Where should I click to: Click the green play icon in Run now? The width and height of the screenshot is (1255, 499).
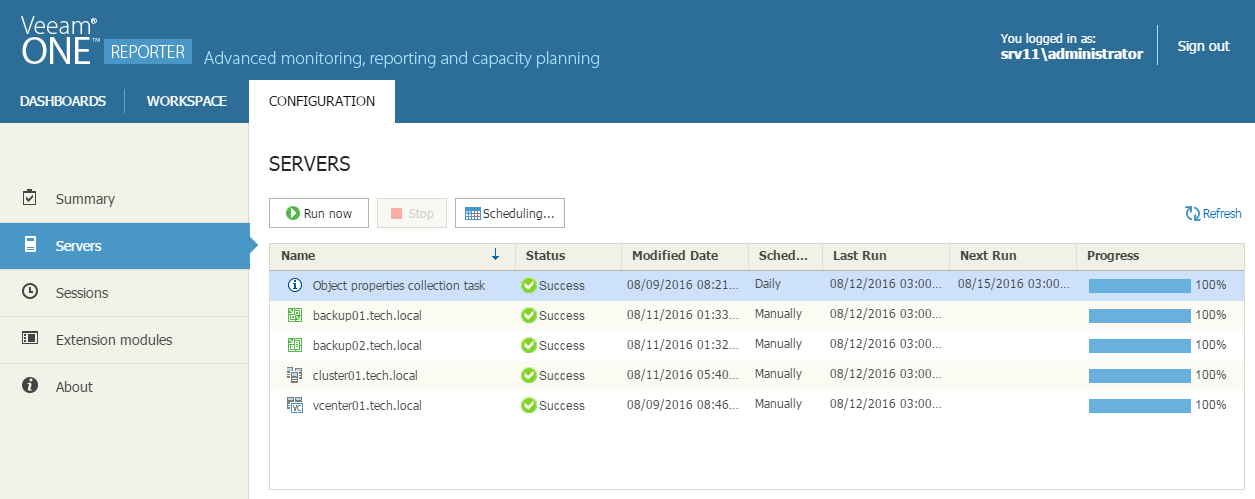coord(293,213)
